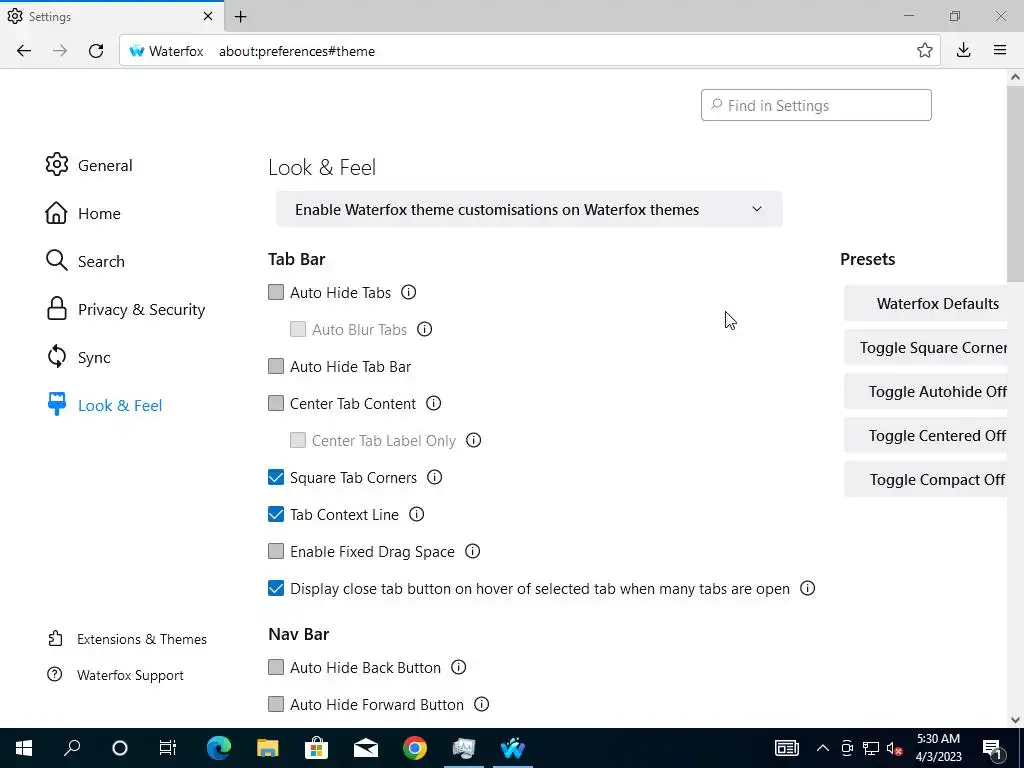Expand the Waterfox theme customisations dropdown
The height and width of the screenshot is (768, 1024).
[x=529, y=209]
